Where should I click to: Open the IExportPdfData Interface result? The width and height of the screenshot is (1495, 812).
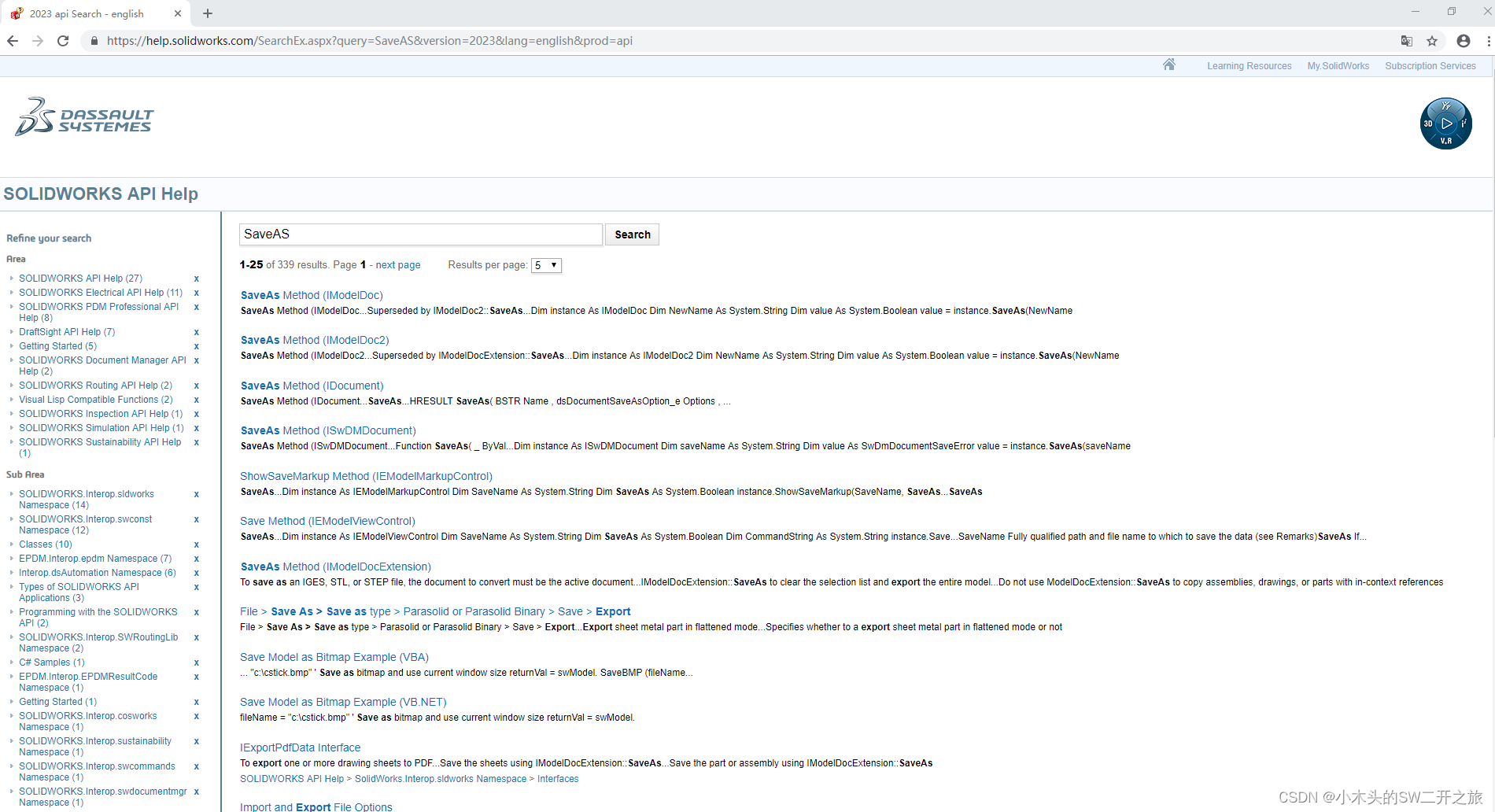click(300, 747)
